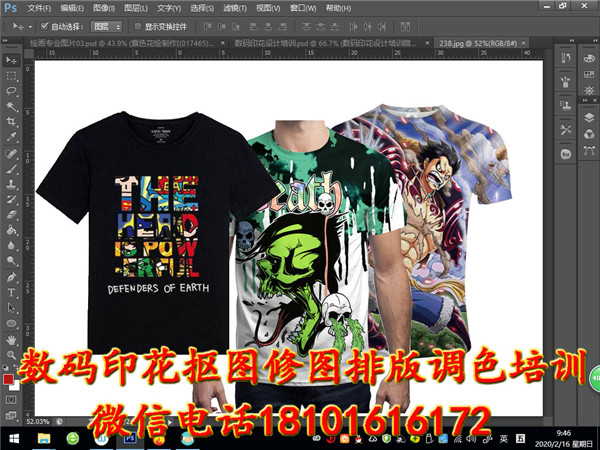Switch to the 数码印花设计培训.psd tab
Screen dimensions: 600x450
(x=325, y=43)
